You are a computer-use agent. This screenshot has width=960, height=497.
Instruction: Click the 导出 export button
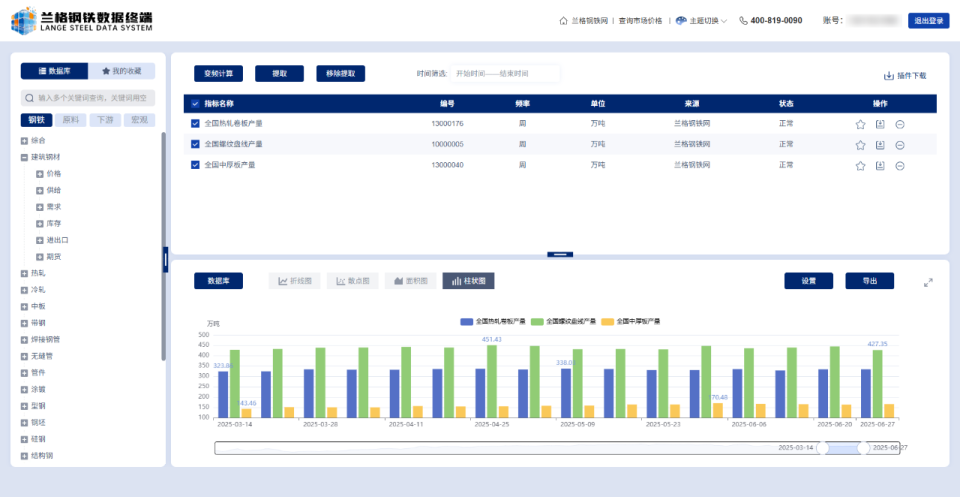click(x=869, y=281)
